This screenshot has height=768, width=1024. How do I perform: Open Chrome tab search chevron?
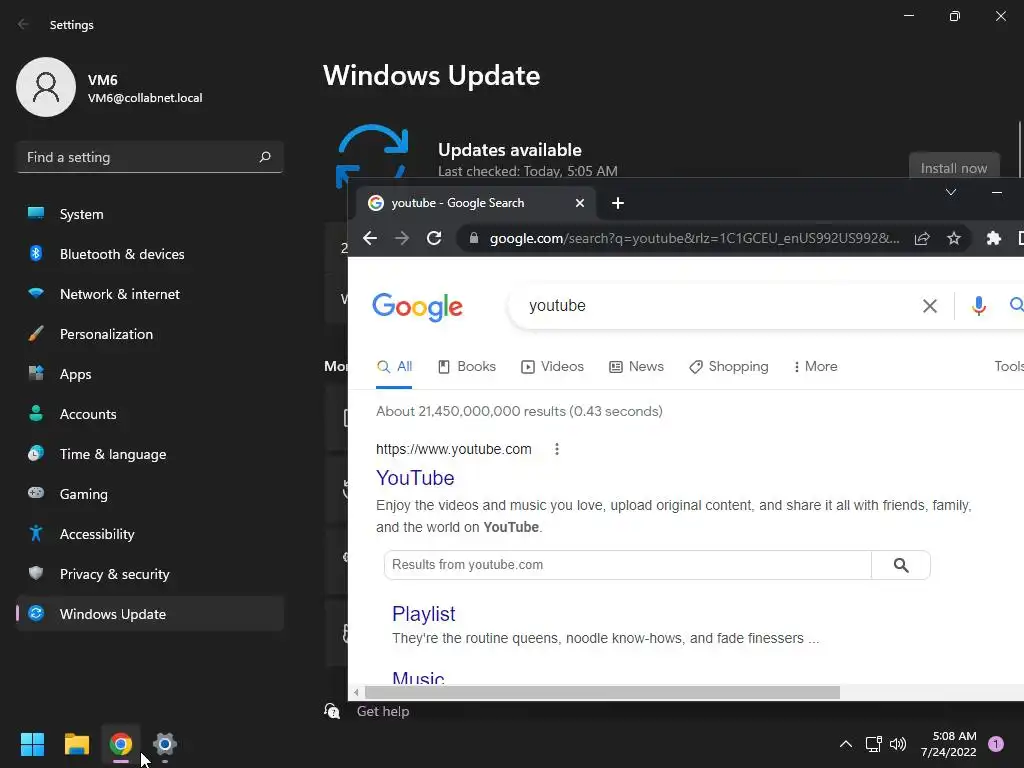(951, 192)
